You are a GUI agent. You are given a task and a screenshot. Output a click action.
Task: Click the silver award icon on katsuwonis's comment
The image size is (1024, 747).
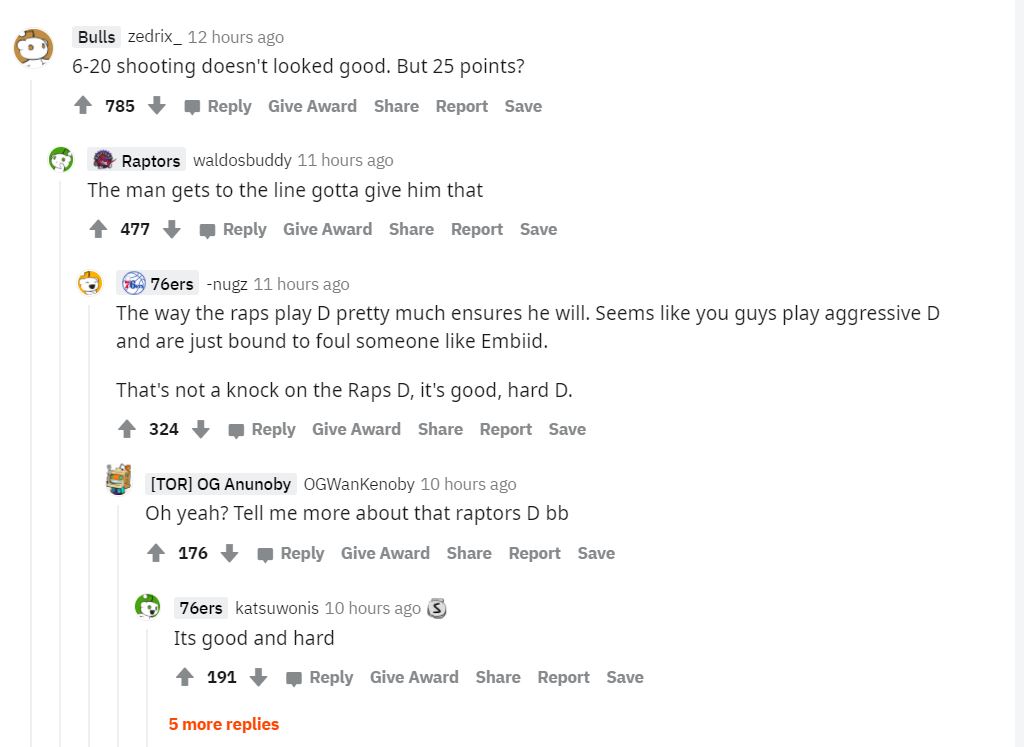pos(438,607)
